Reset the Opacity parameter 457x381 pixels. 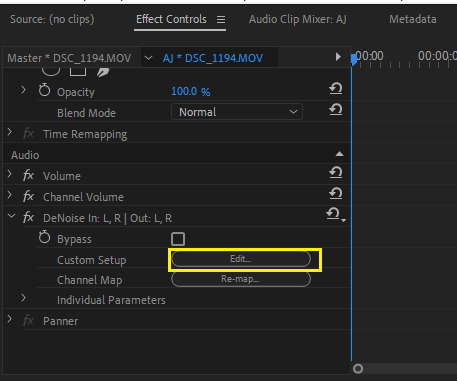click(x=336, y=88)
